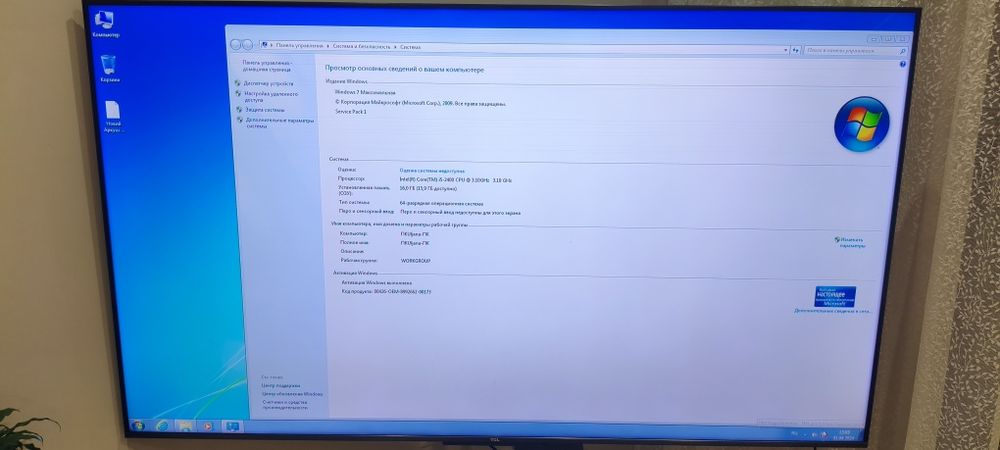Open Windows Explorer folder on taskbar

(185, 426)
